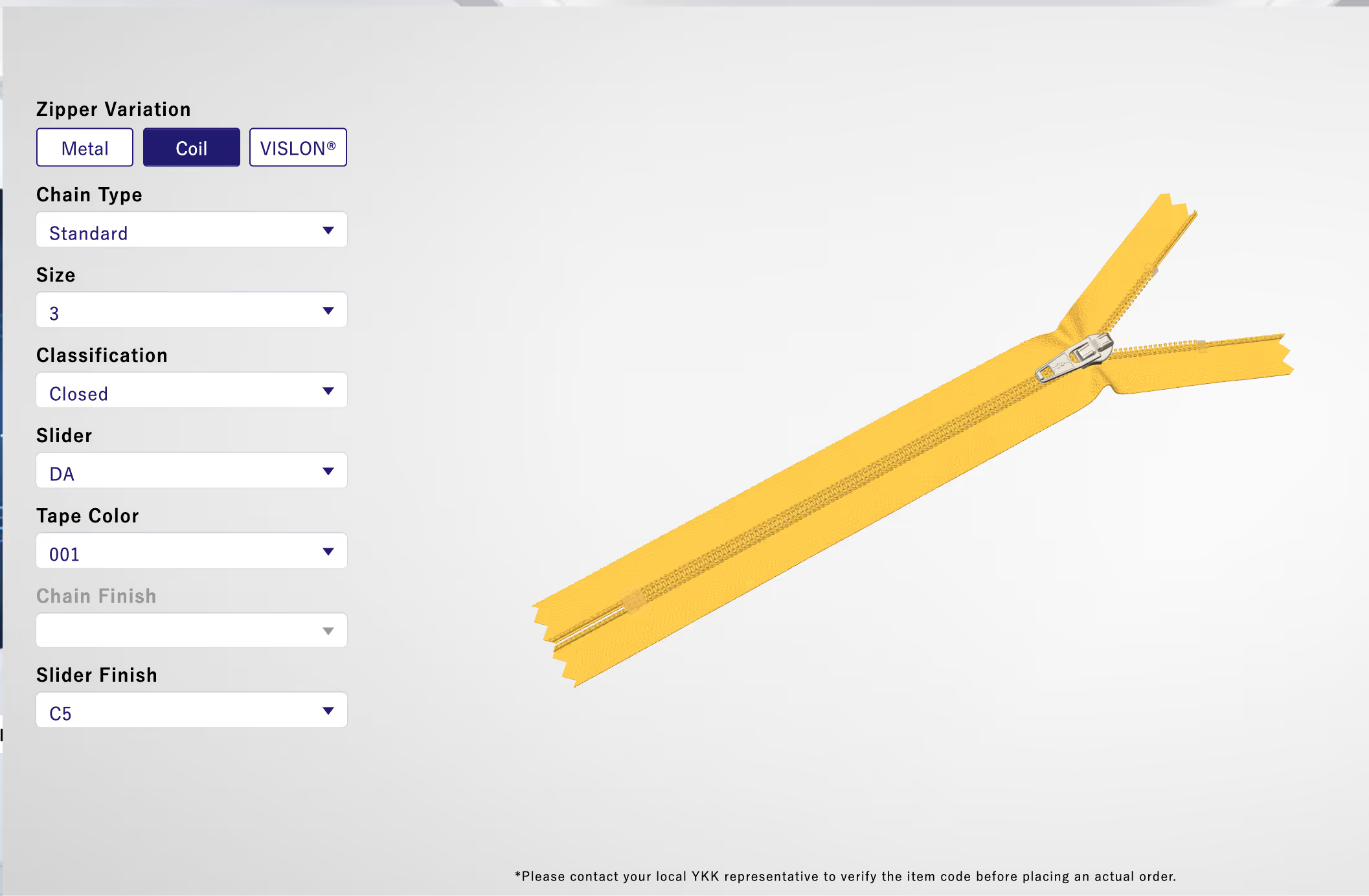Click the Classification dropdown arrow icon
The height and width of the screenshot is (896, 1369).
coord(328,391)
